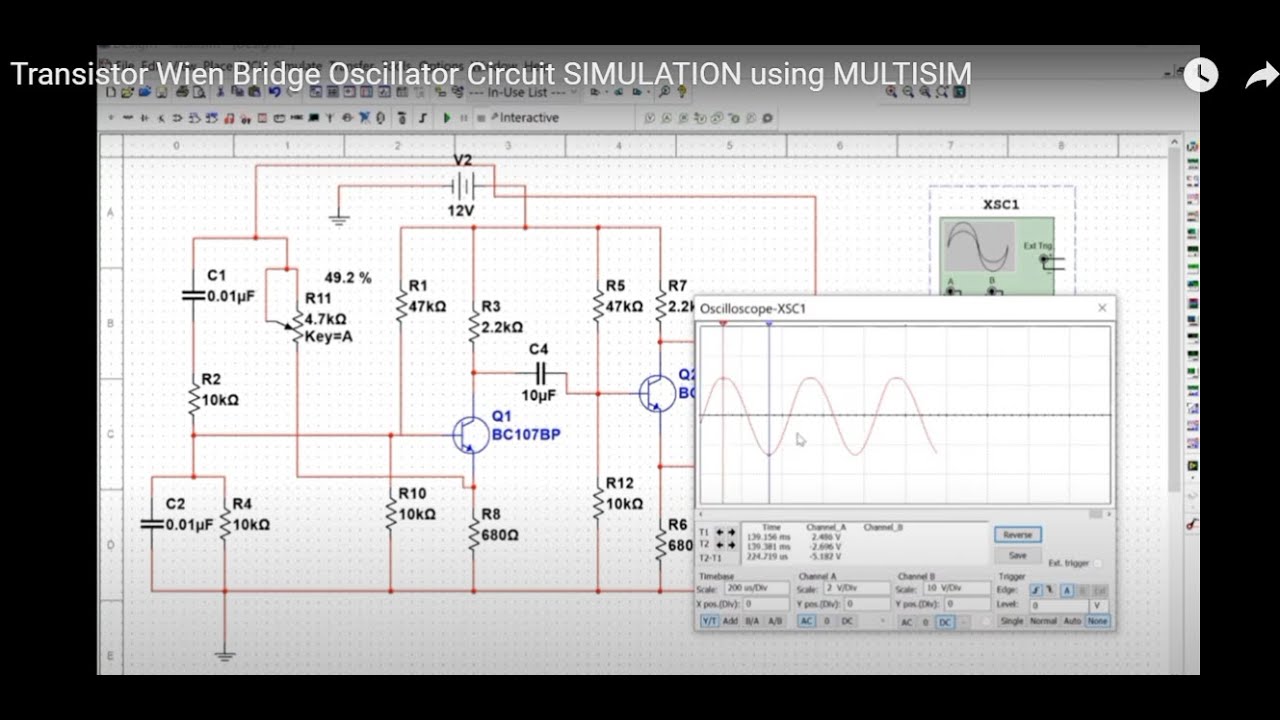Click the Undo arrow icon

274,92
